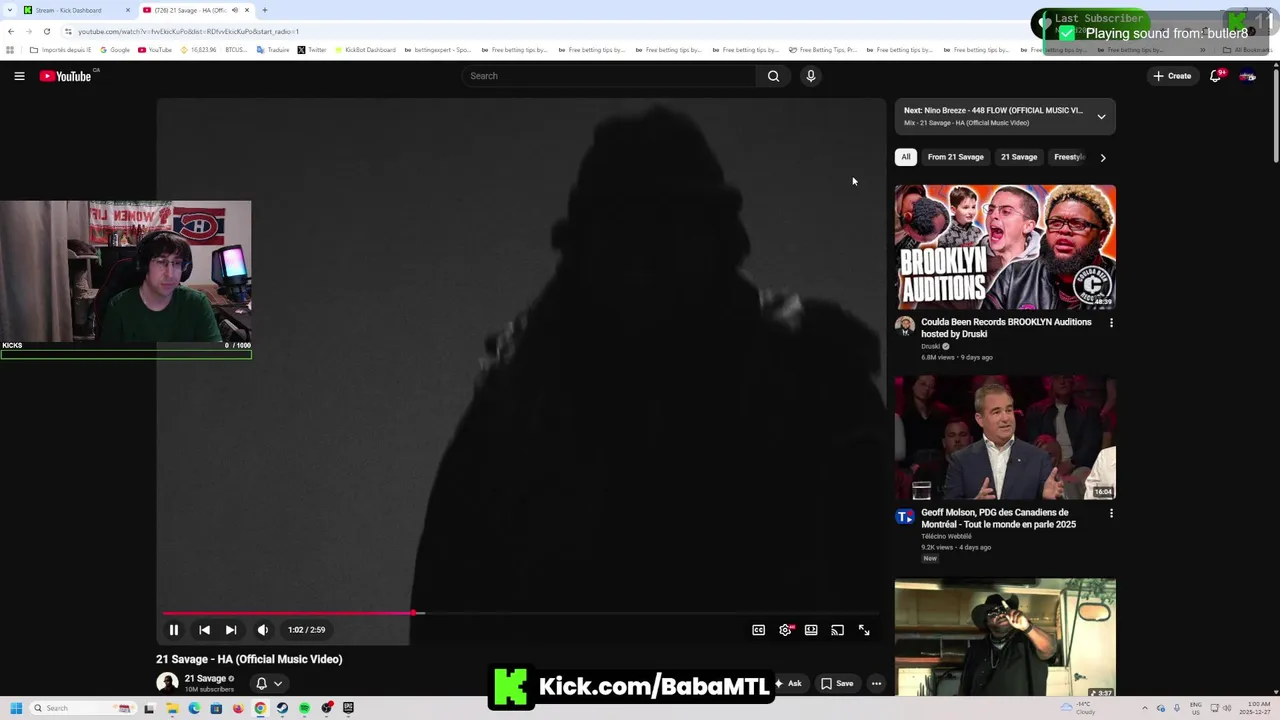Open a new browser tab
Screen dimensions: 1280x720
(x=265, y=10)
